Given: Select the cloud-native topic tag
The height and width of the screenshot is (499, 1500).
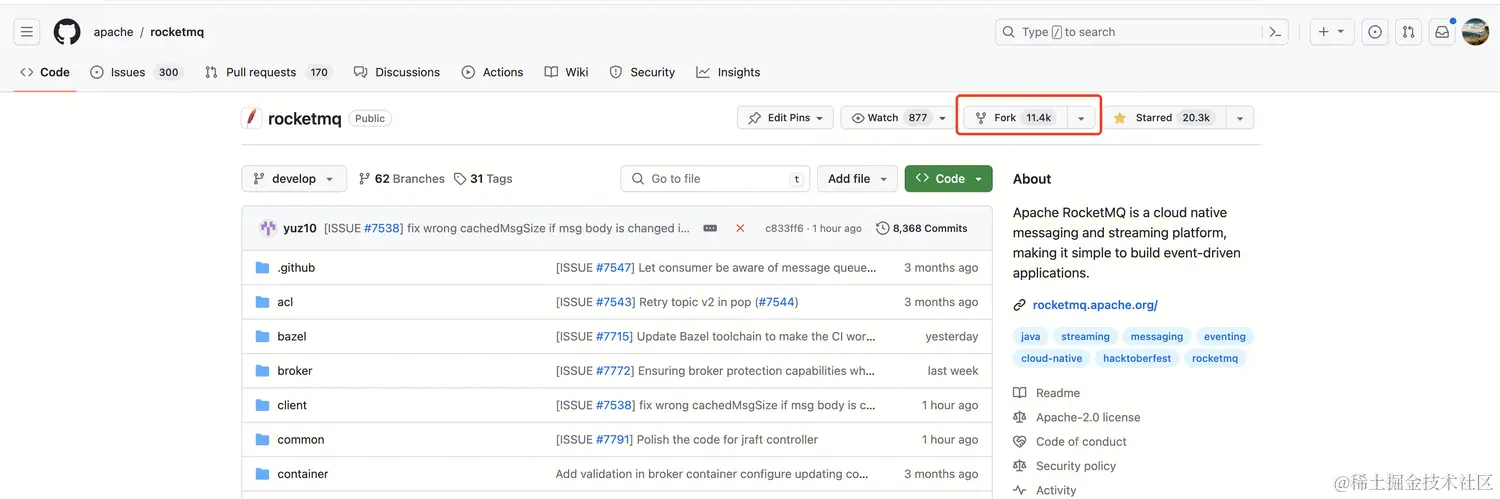Looking at the screenshot, I should (1052, 358).
